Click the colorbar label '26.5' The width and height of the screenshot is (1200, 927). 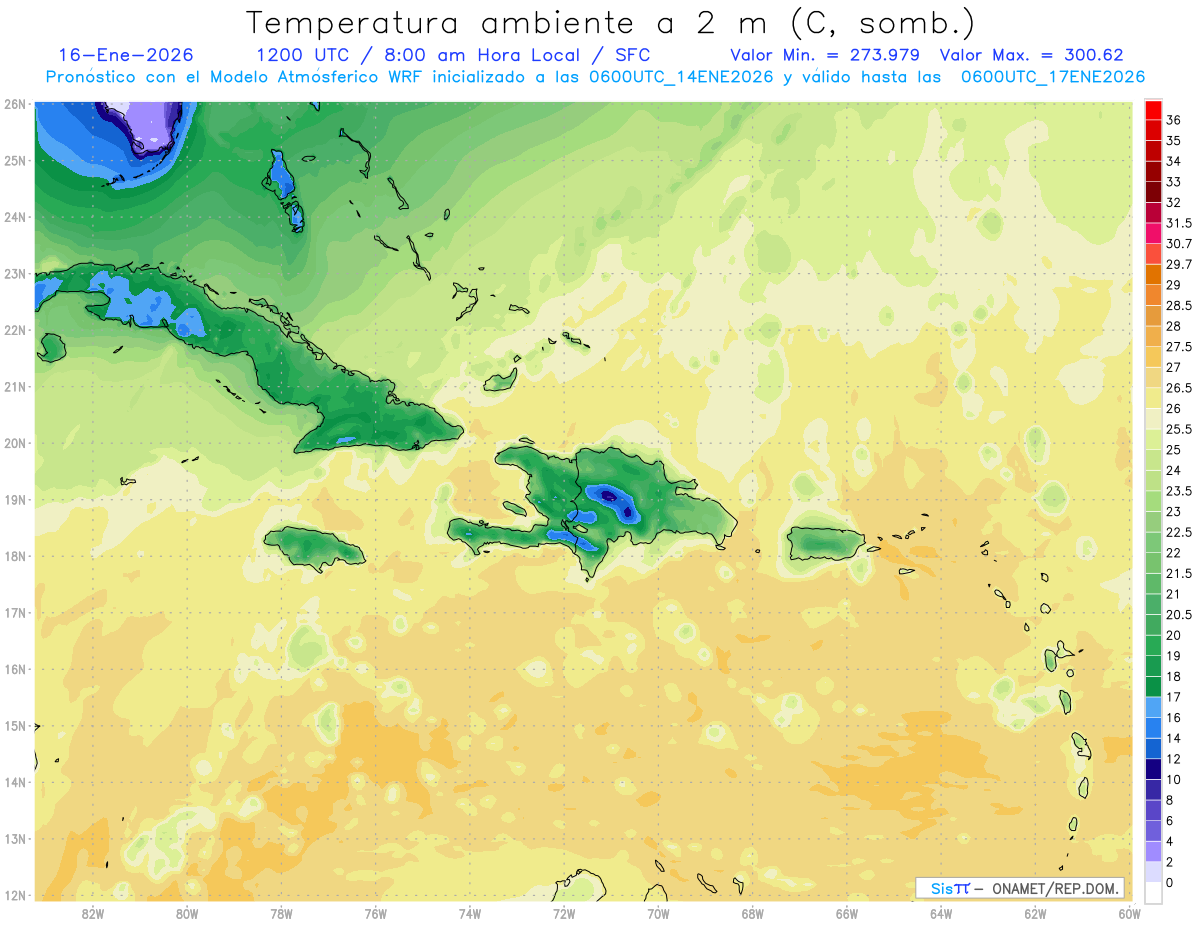tap(1179, 388)
